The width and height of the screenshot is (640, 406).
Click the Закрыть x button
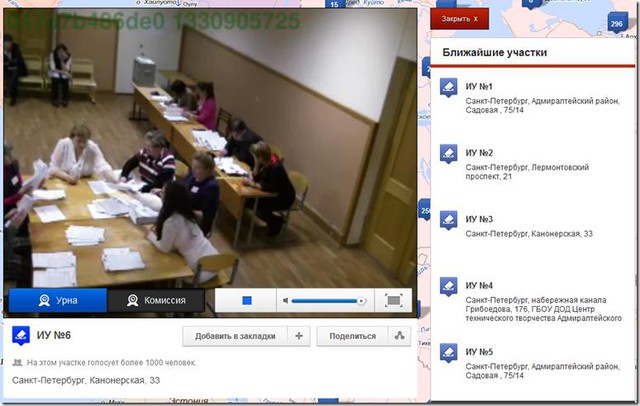[x=459, y=19]
